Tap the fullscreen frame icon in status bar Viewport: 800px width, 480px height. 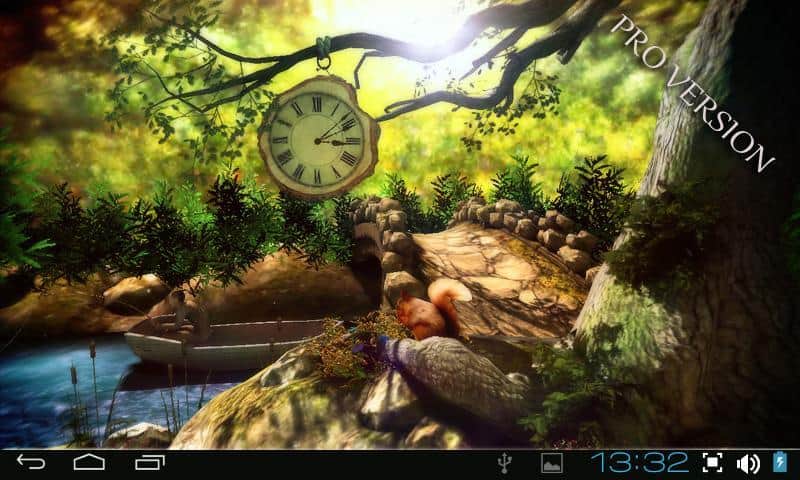point(712,463)
